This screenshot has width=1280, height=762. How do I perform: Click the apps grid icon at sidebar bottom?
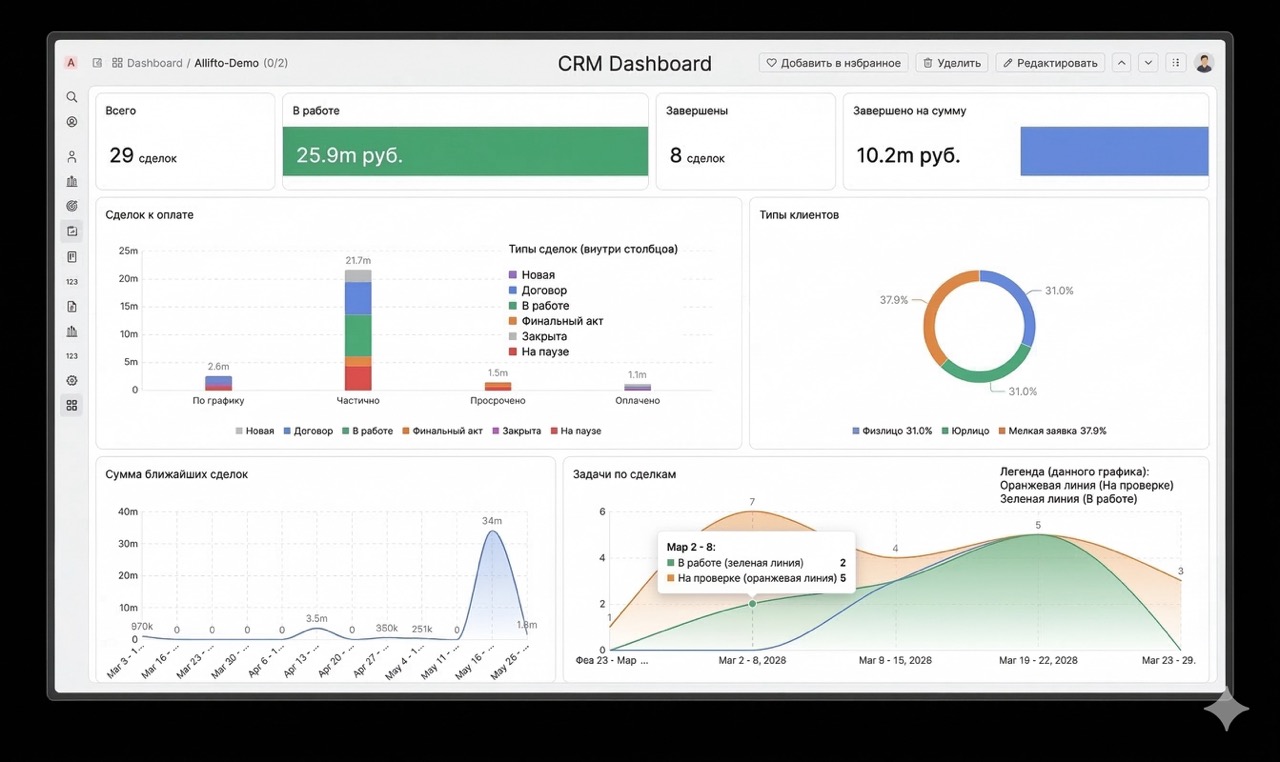(x=71, y=405)
